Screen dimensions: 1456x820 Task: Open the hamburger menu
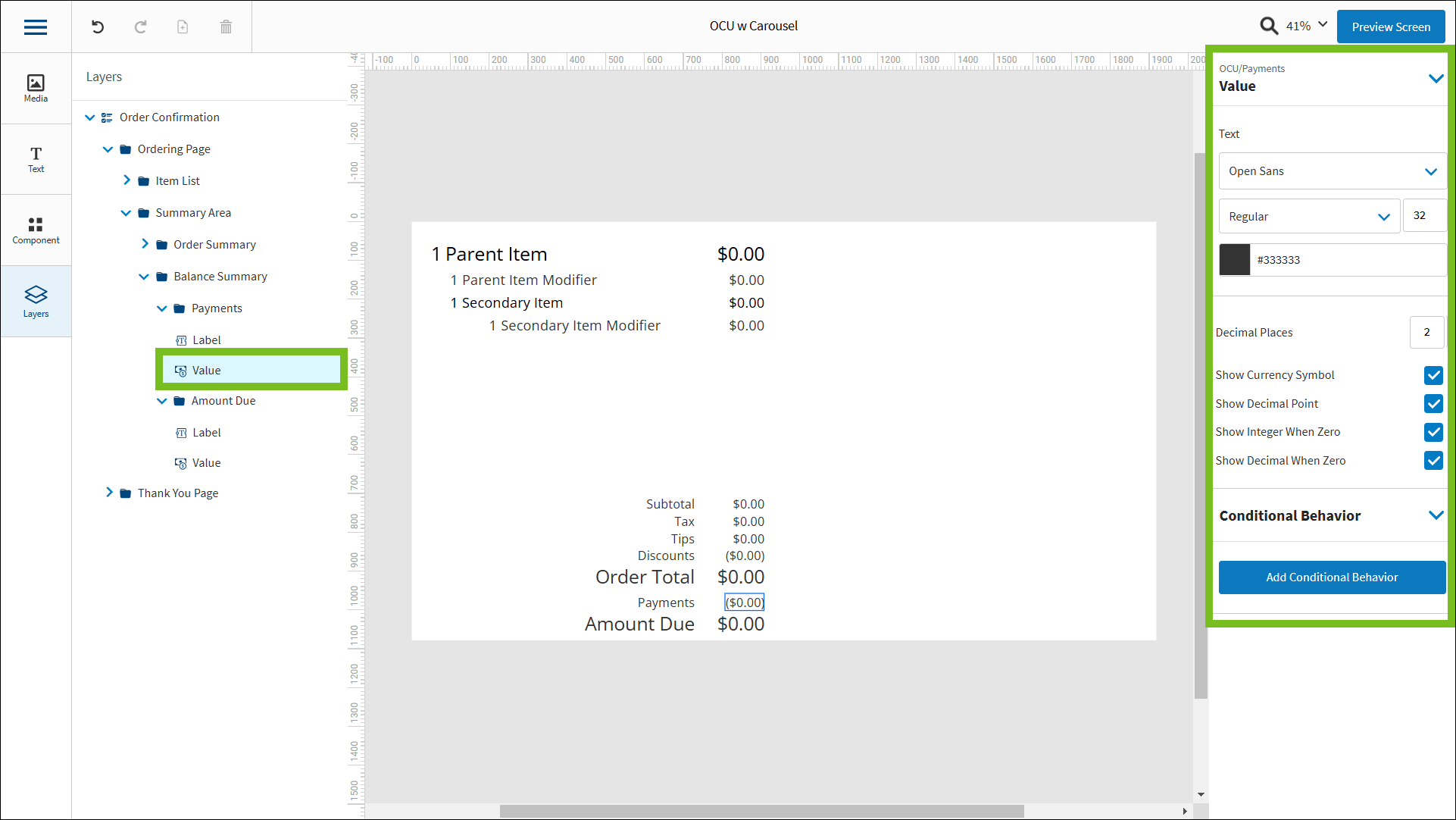35,27
